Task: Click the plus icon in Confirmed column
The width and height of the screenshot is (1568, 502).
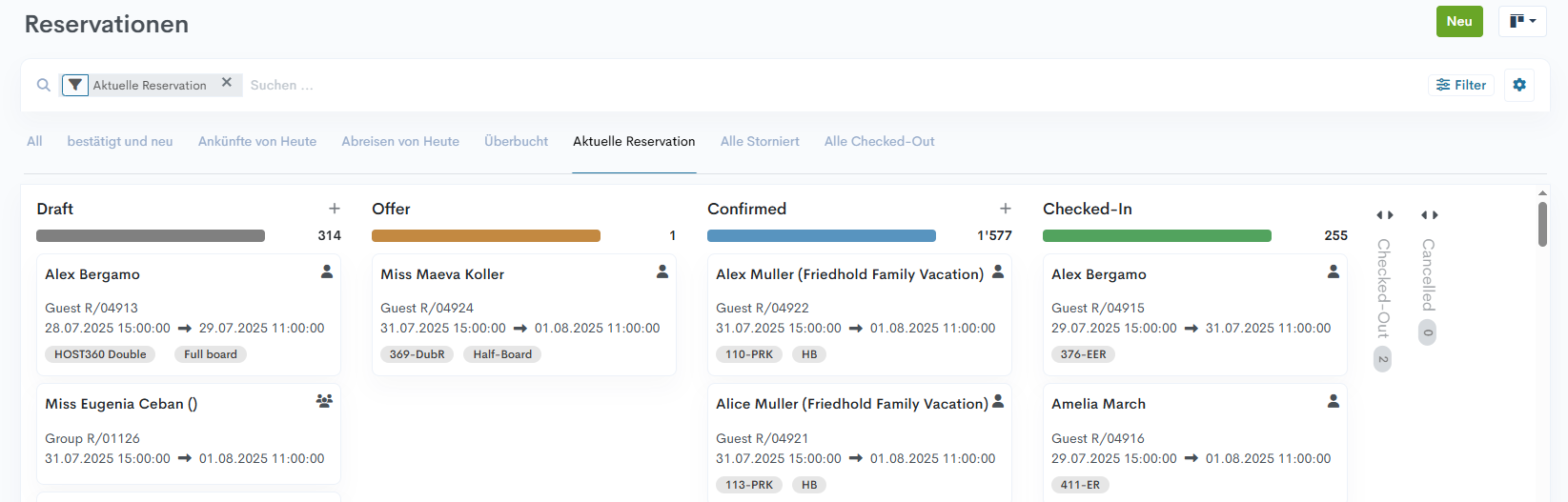Action: [1006, 209]
